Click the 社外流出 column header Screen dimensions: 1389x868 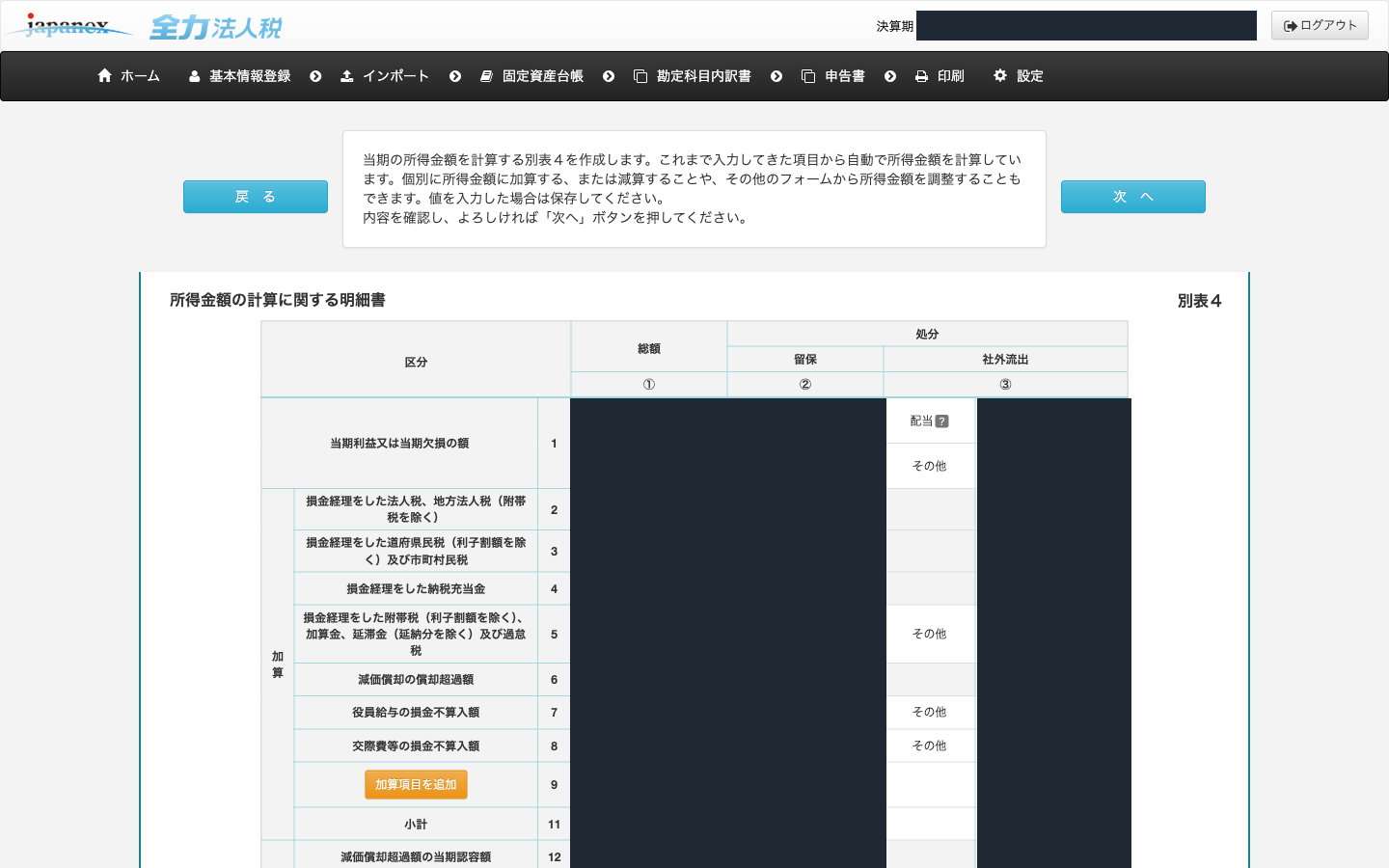pos(1005,360)
